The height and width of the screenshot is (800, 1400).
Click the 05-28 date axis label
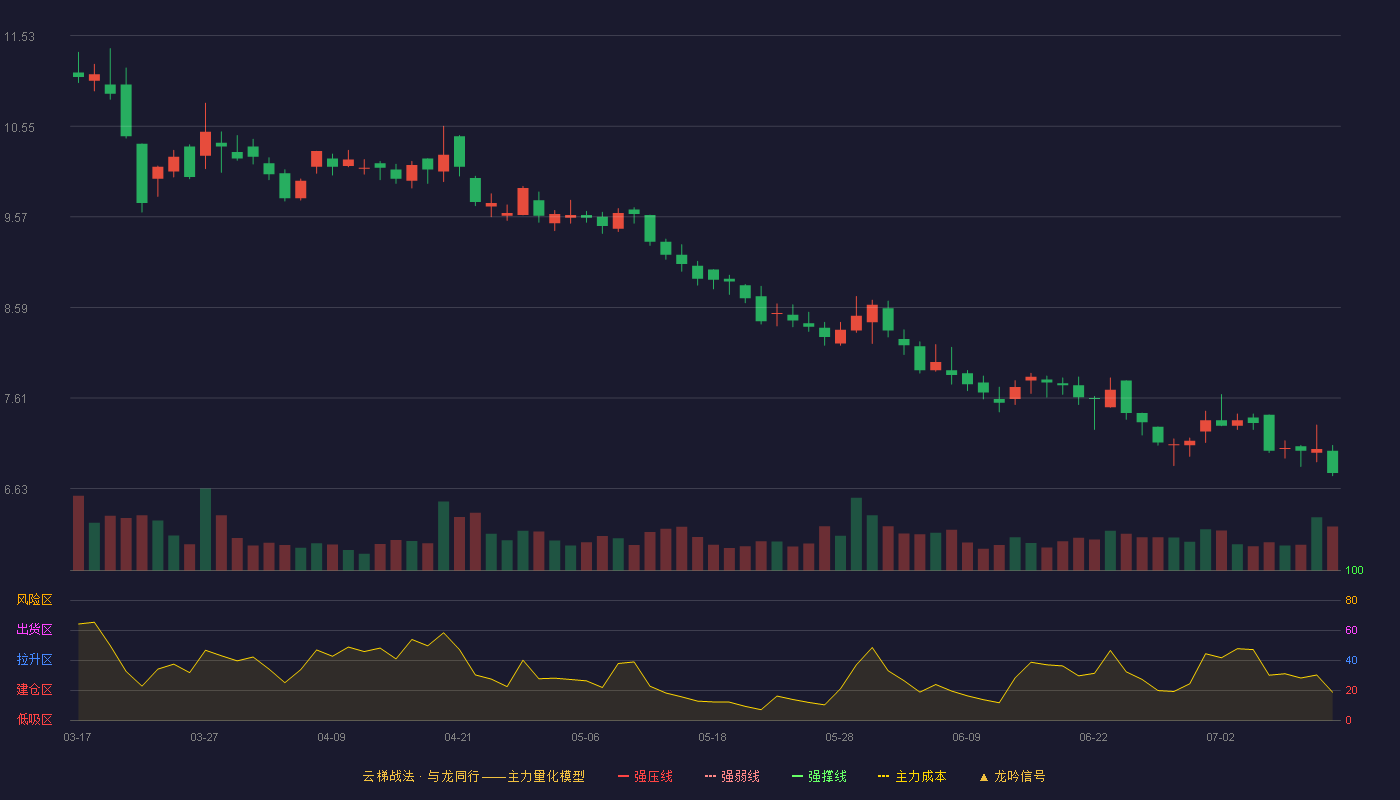(x=839, y=737)
